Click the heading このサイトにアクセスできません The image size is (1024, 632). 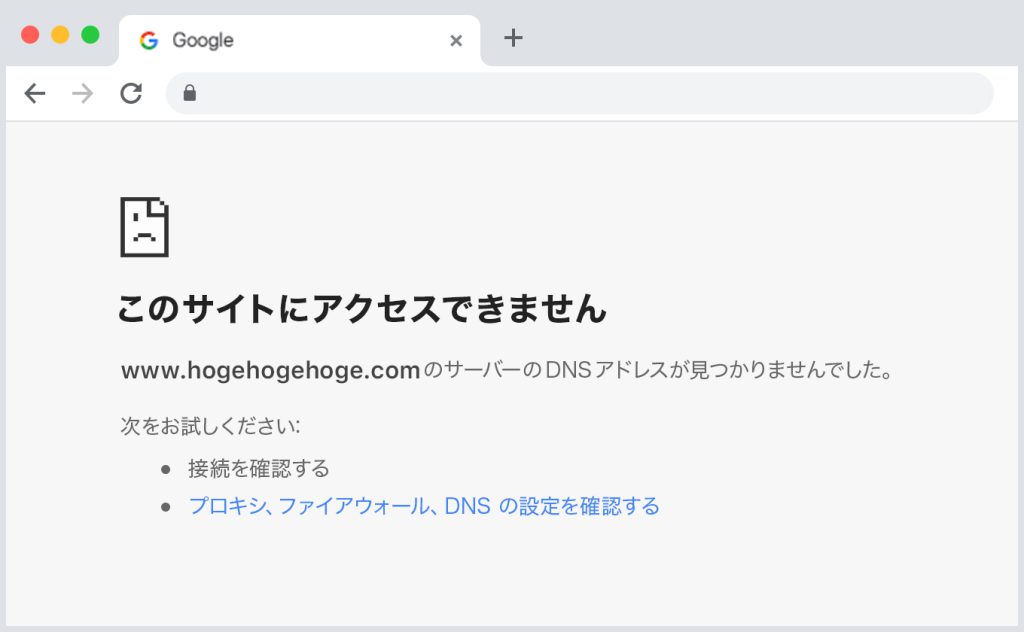[x=362, y=308]
